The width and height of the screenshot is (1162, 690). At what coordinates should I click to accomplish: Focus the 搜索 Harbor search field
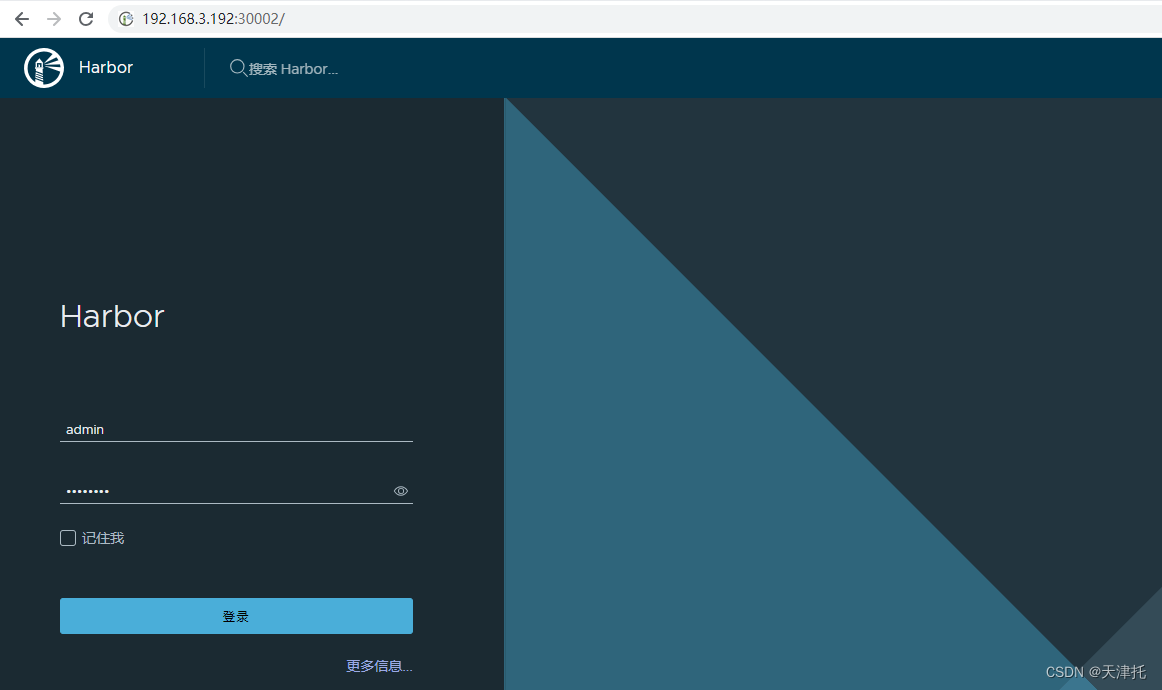click(293, 69)
